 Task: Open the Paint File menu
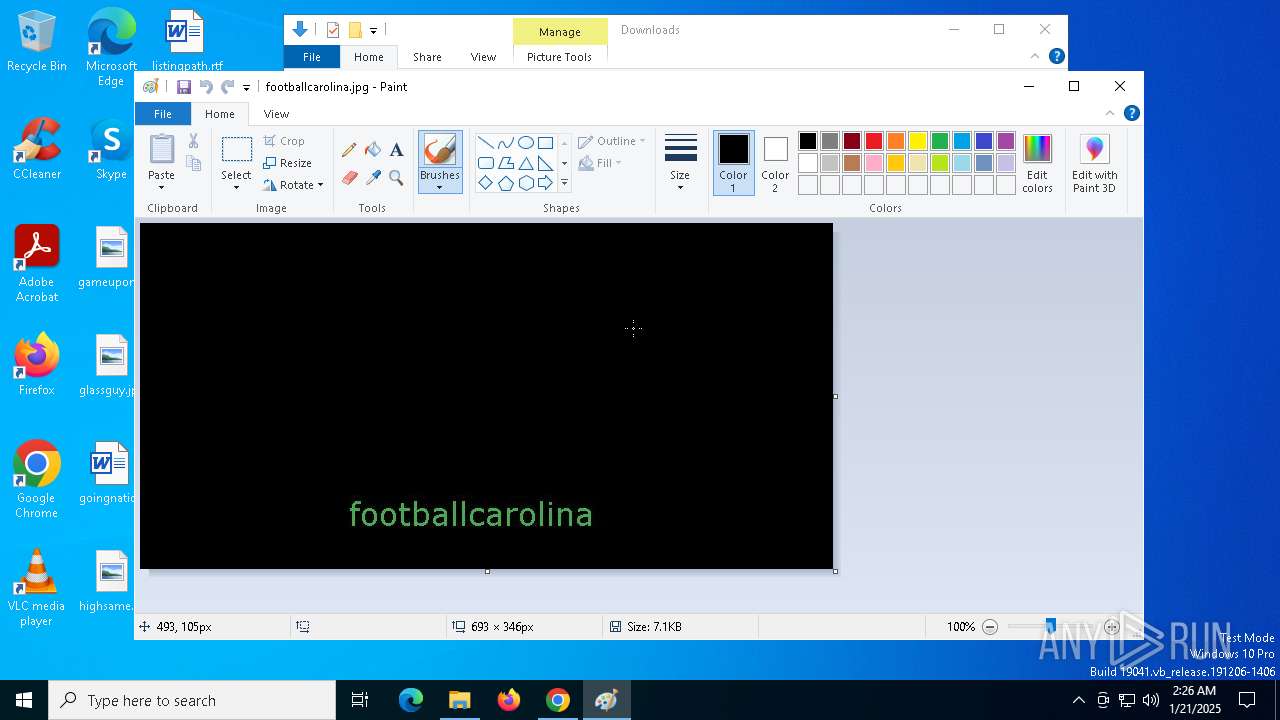click(x=162, y=114)
